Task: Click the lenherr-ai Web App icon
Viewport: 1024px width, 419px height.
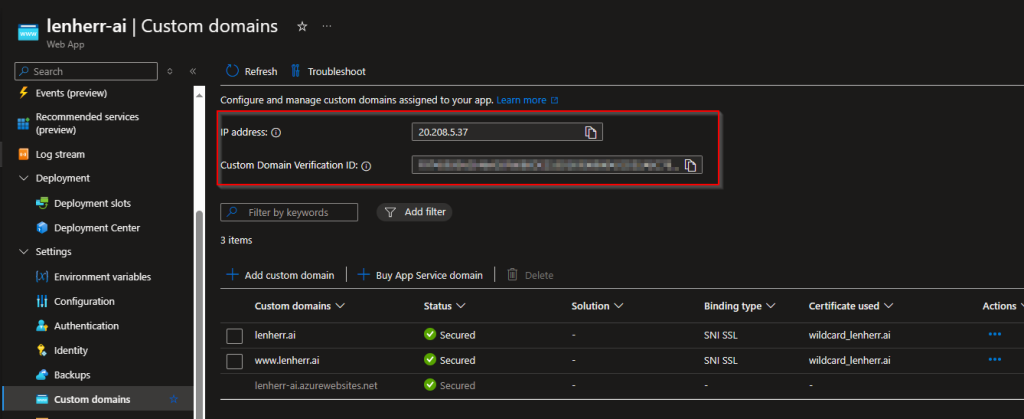Action: coord(28,33)
